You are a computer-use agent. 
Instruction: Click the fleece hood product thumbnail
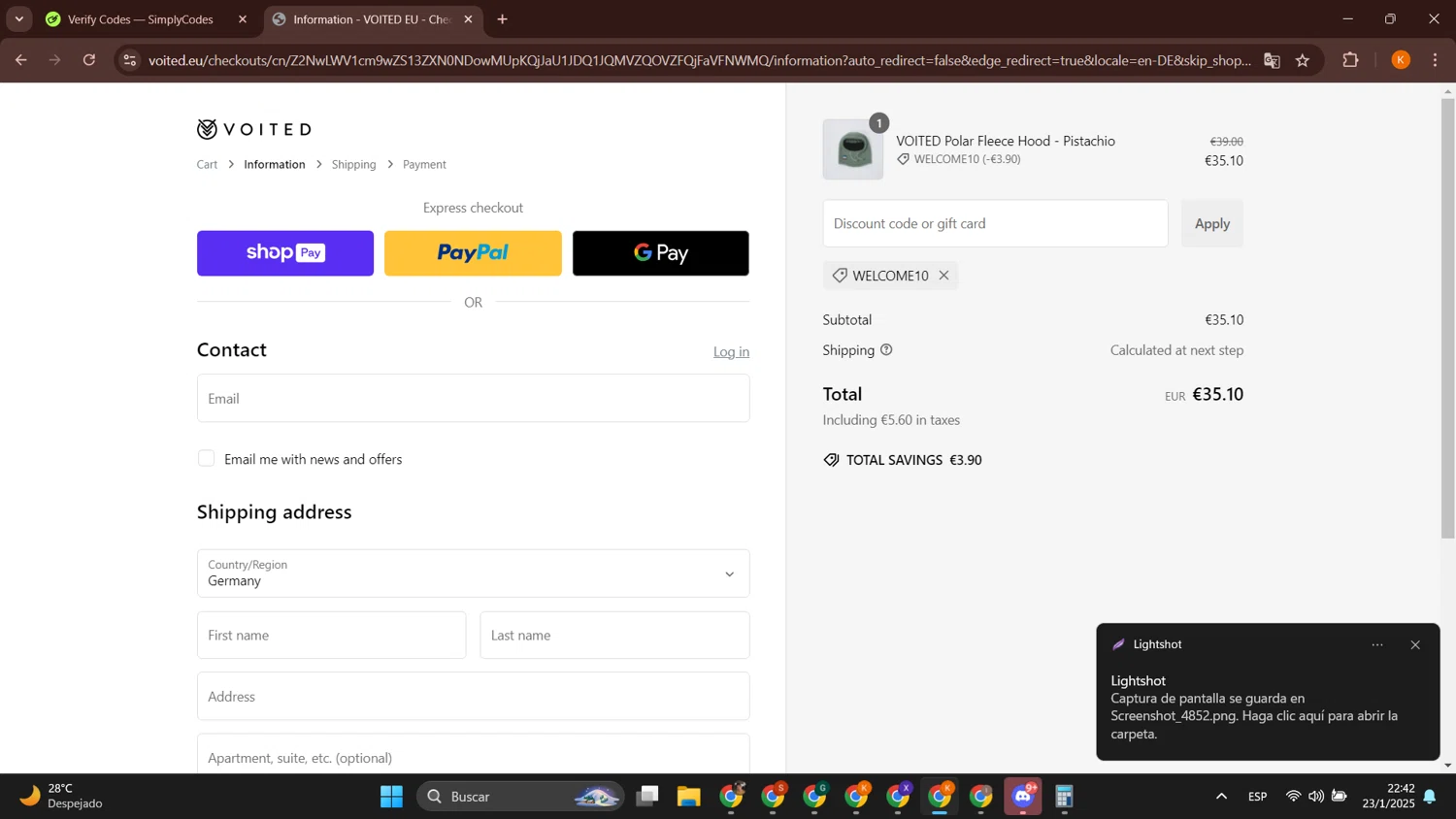(x=853, y=149)
